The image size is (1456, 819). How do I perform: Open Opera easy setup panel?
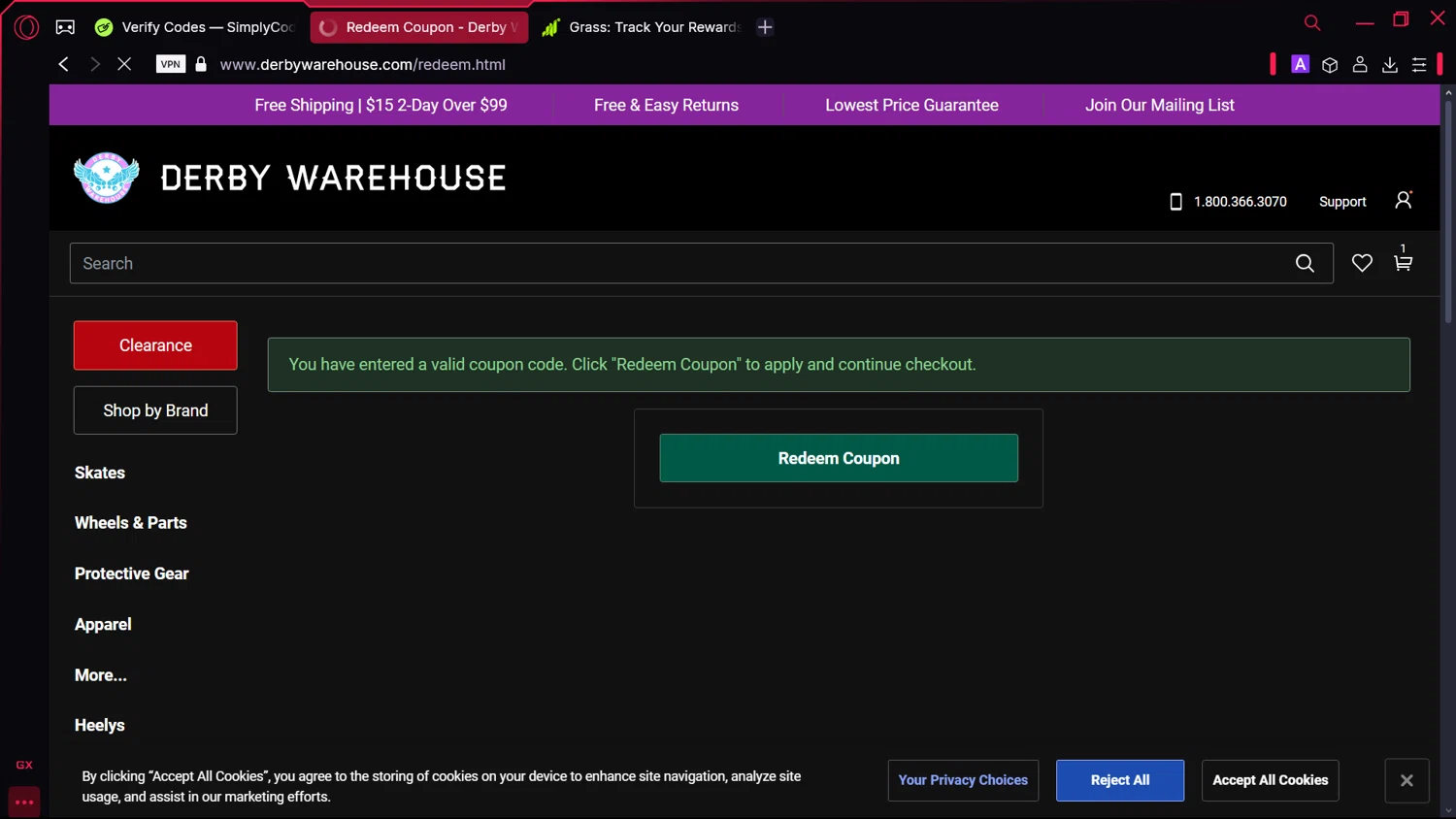point(1419,64)
